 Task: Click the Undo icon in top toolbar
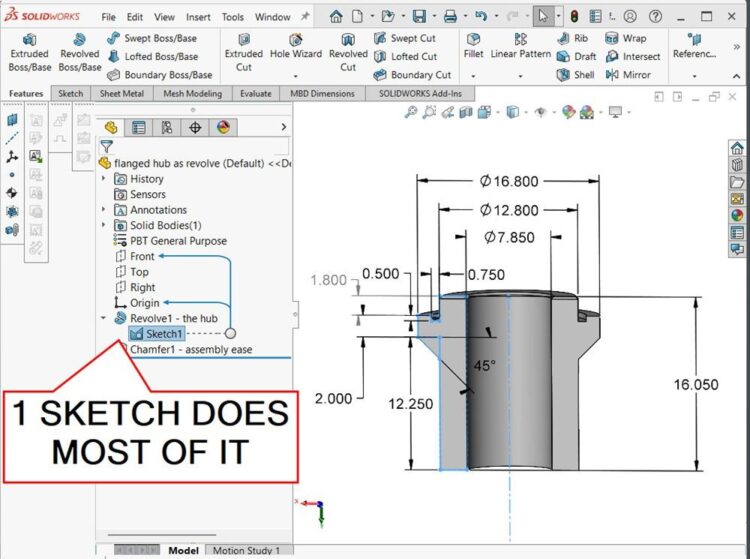point(481,17)
